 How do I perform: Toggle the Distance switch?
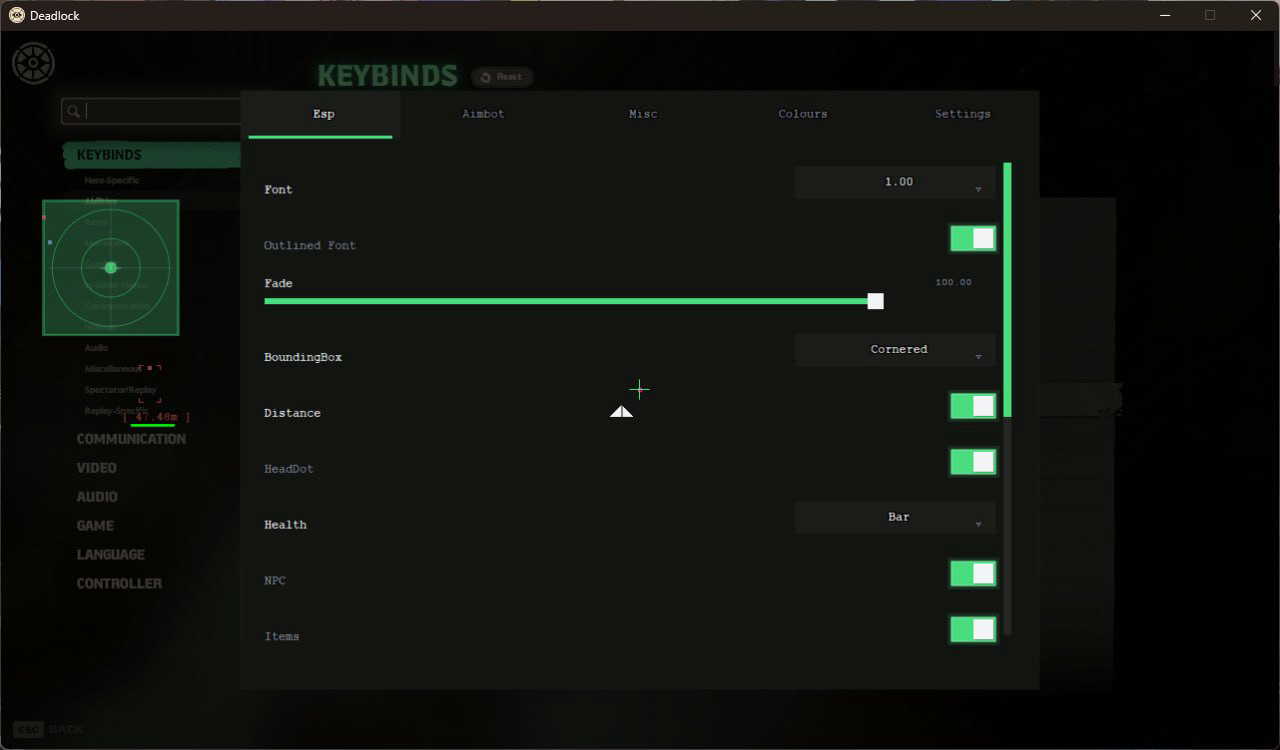[973, 405]
